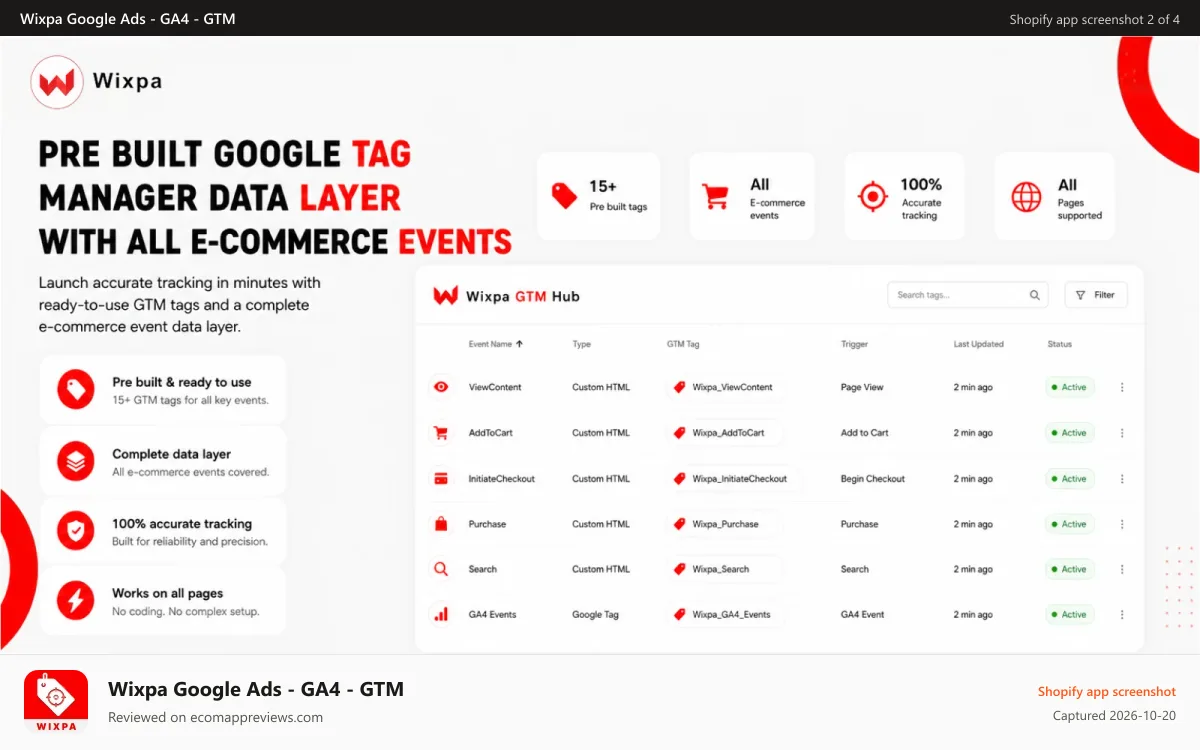Screen dimensions: 1200x750
Task: Open the three-dot menu for AddToCart row
Action: click(x=1122, y=433)
